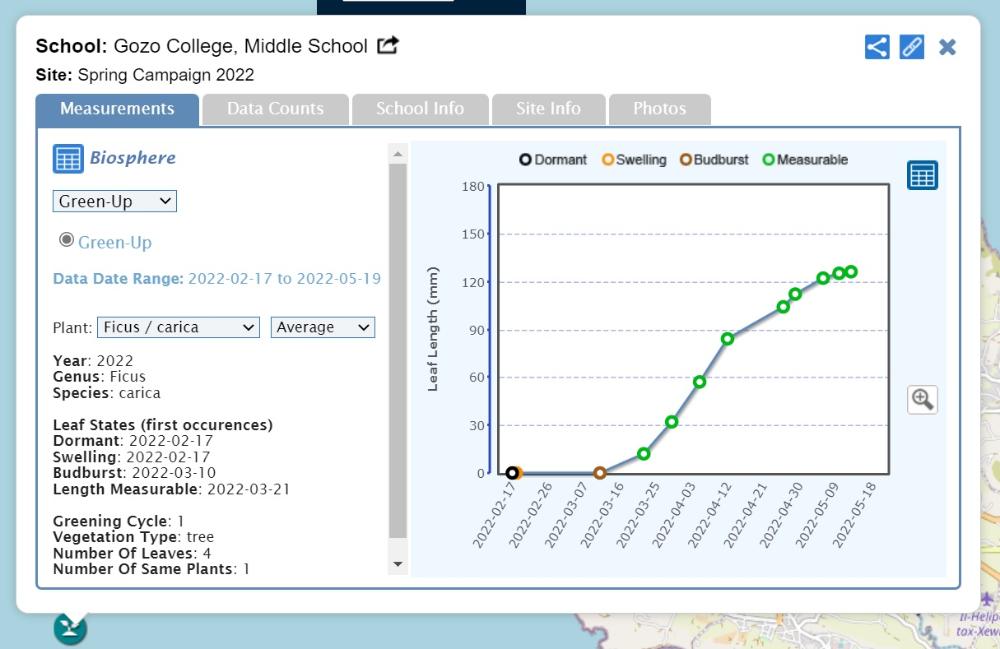Switch to the Data Counts tab
This screenshot has height=649, width=1000.
click(x=275, y=109)
